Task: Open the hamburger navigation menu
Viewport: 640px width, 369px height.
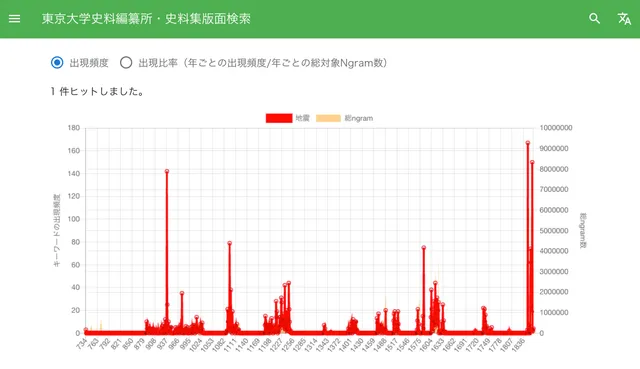Action: (x=14, y=19)
